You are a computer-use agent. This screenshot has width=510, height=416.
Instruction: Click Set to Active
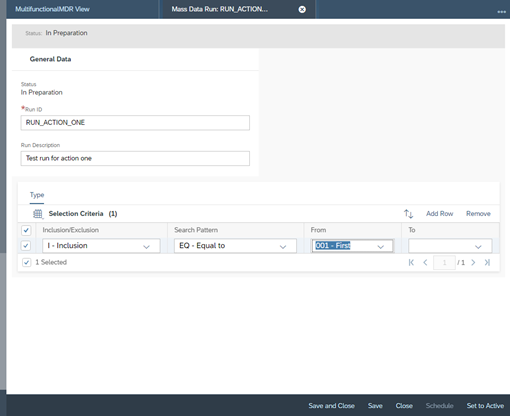tap(485, 406)
